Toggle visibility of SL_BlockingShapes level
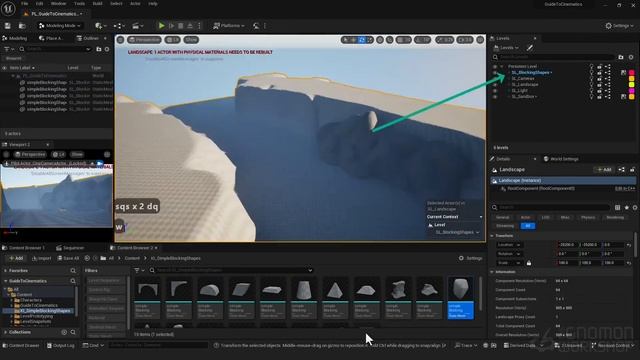Screen dimensions: 640x360 tap(495, 73)
